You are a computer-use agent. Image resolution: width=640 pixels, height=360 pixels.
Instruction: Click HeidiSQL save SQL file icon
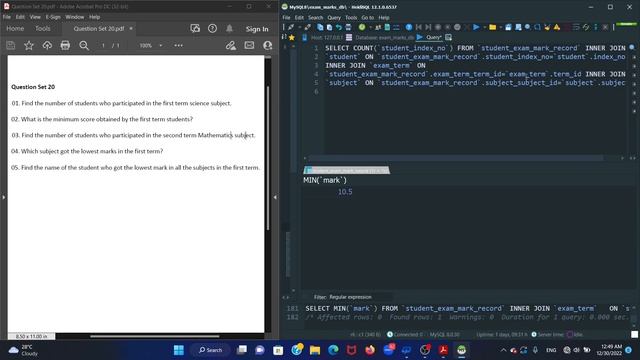coord(508,27)
